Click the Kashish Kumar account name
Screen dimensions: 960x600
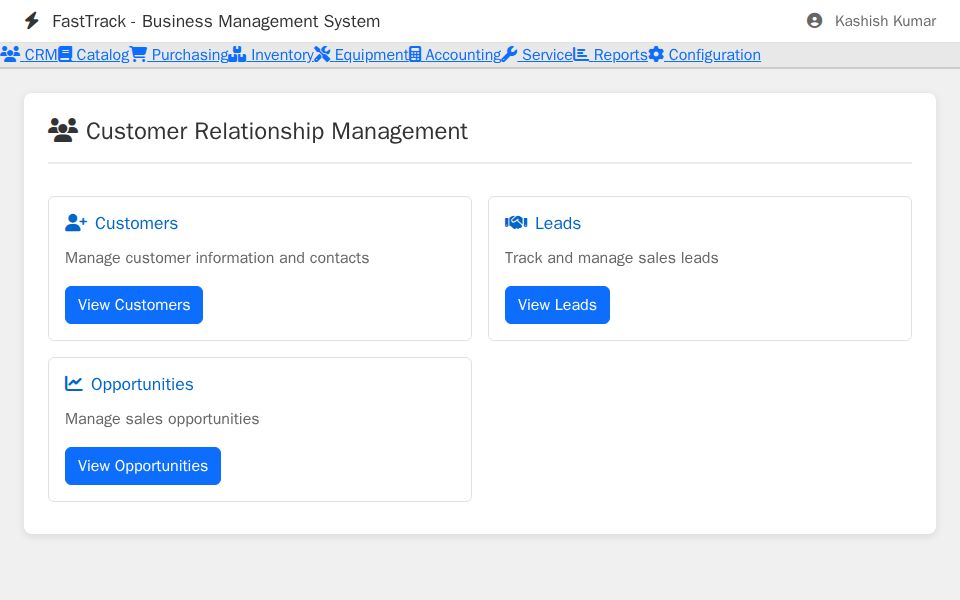[x=884, y=20]
